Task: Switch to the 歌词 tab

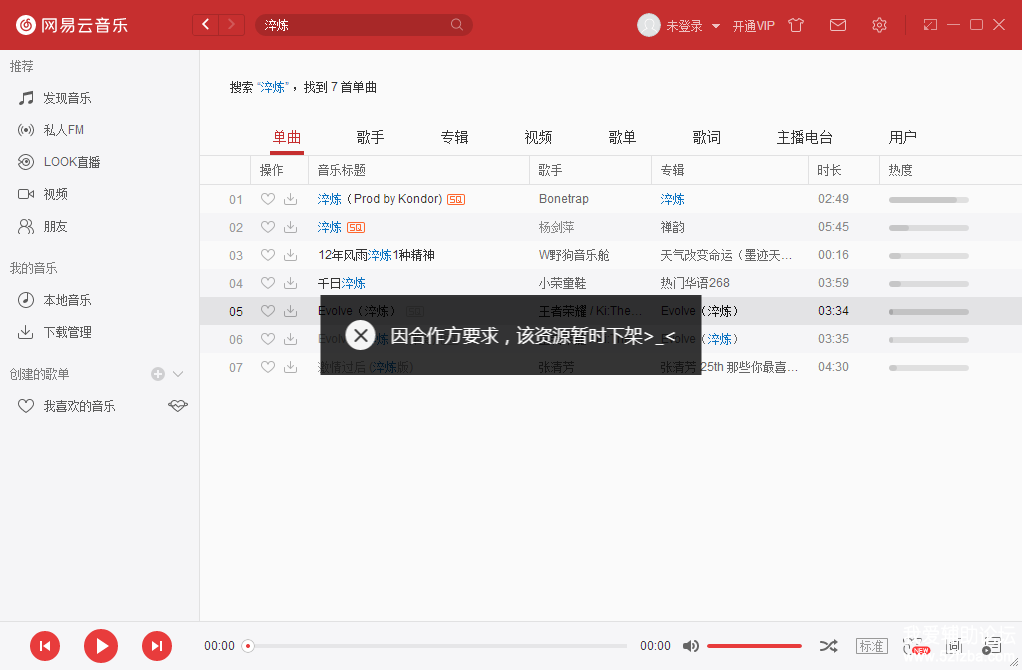Action: pyautogui.click(x=706, y=137)
